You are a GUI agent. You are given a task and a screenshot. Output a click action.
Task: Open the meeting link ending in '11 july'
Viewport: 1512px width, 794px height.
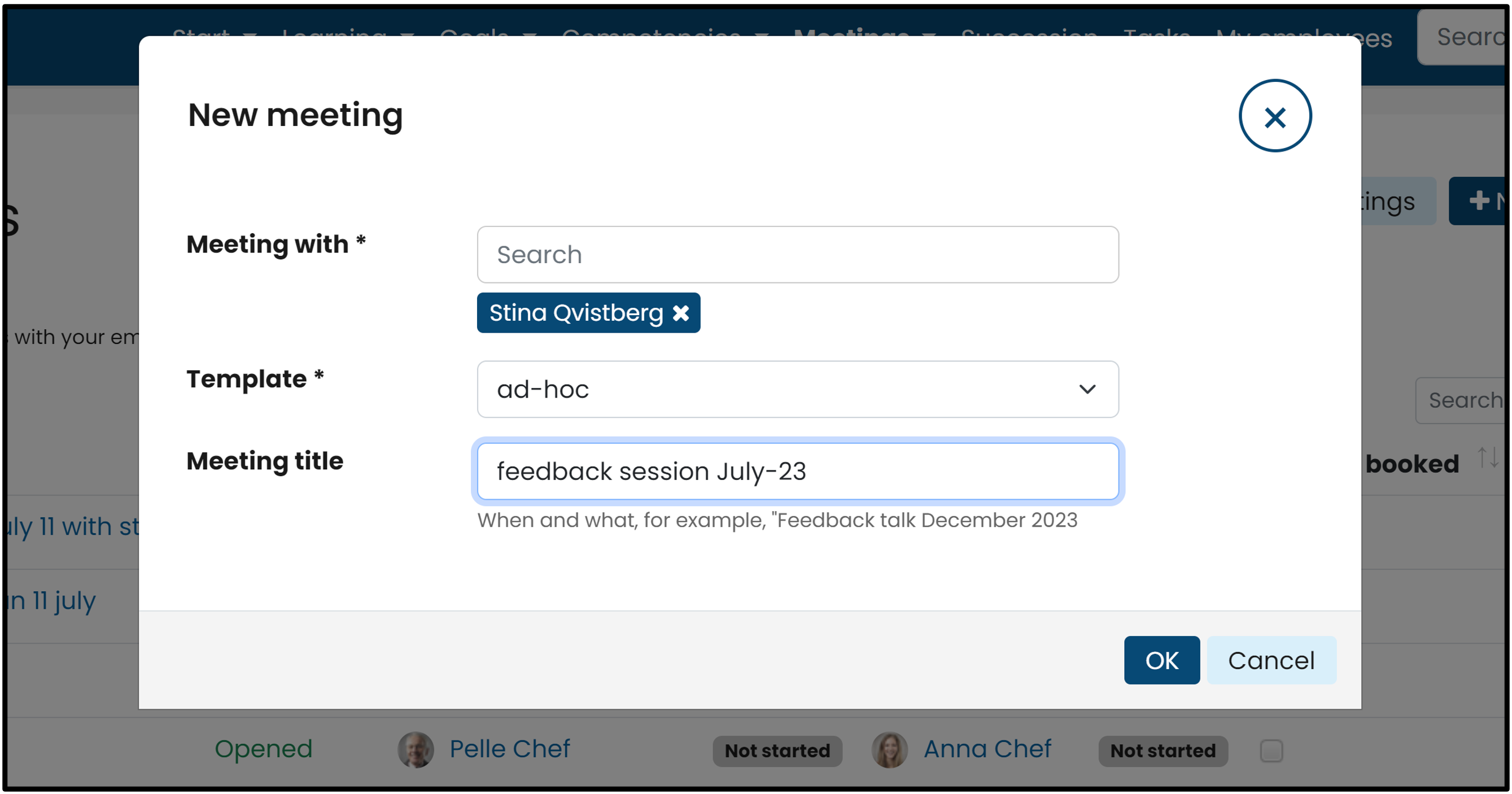click(53, 601)
